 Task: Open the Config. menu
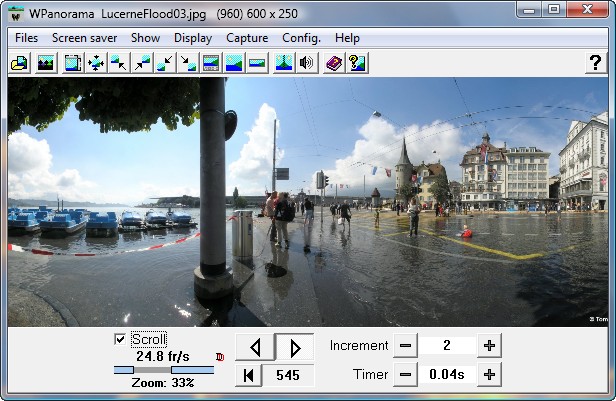301,38
